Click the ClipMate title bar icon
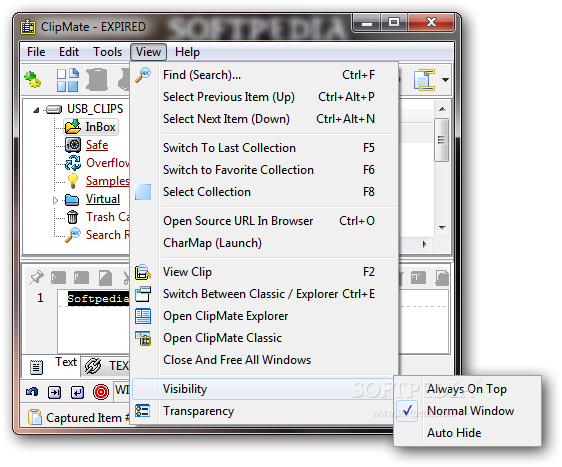This screenshot has width=562, height=467. click(x=28, y=27)
